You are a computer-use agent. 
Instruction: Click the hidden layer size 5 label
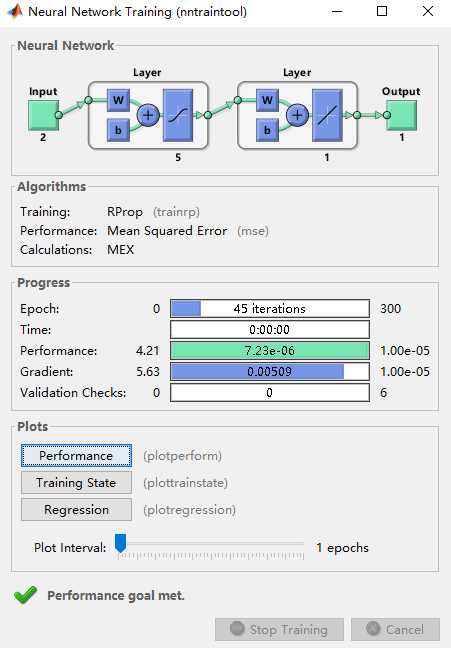pyautogui.click(x=178, y=157)
